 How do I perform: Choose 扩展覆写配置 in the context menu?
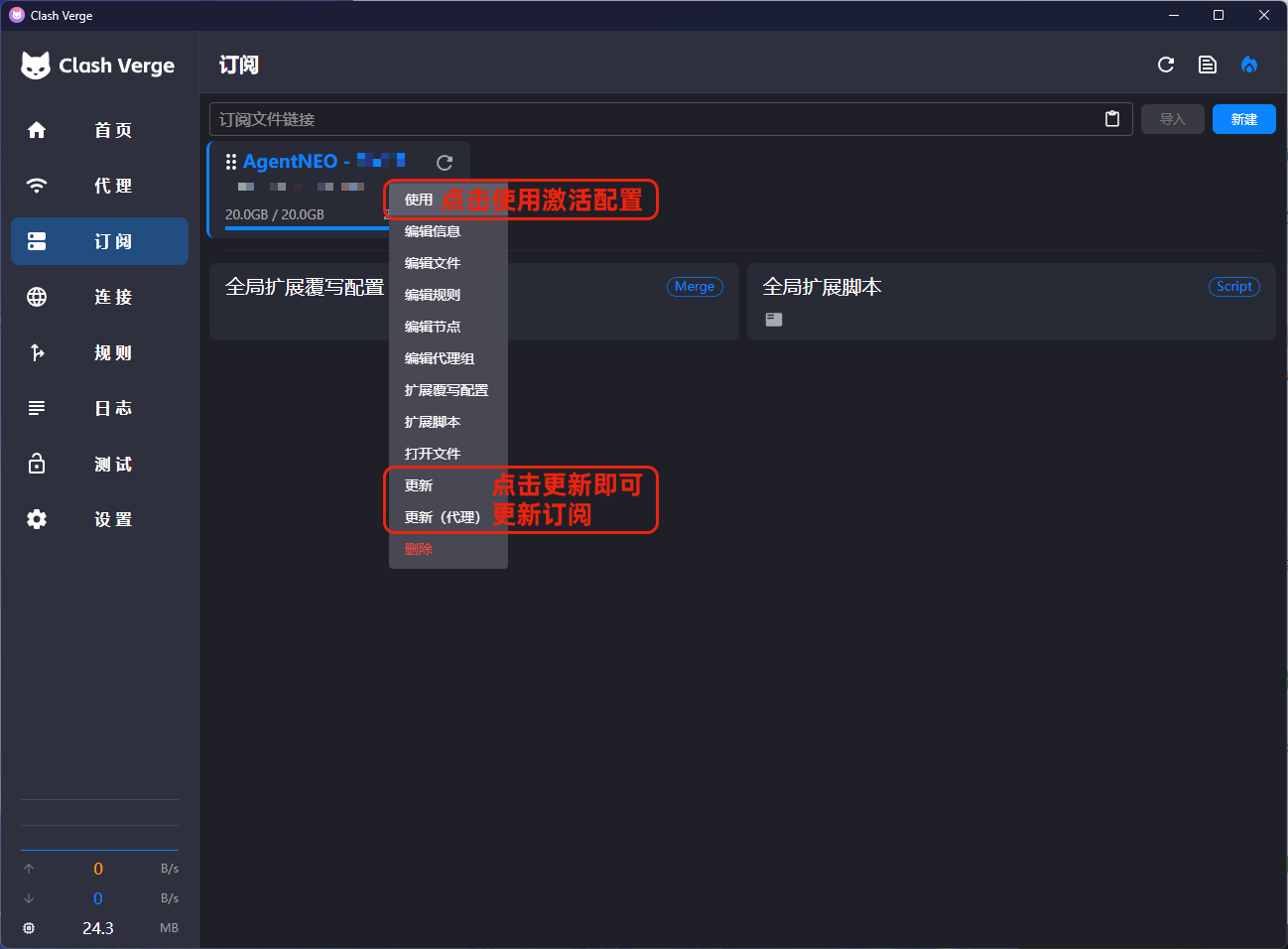point(449,390)
